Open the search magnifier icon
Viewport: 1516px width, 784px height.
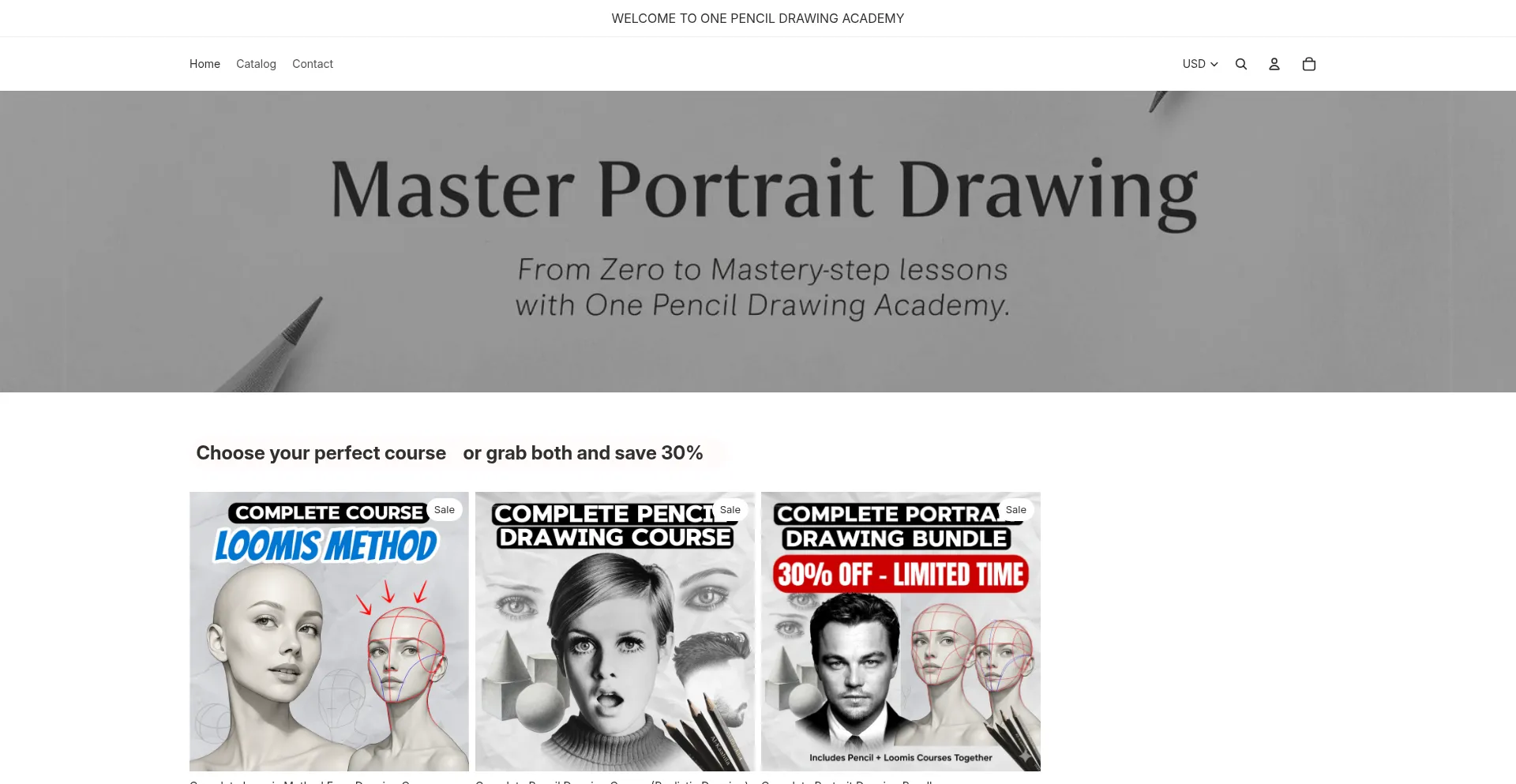pyautogui.click(x=1240, y=64)
